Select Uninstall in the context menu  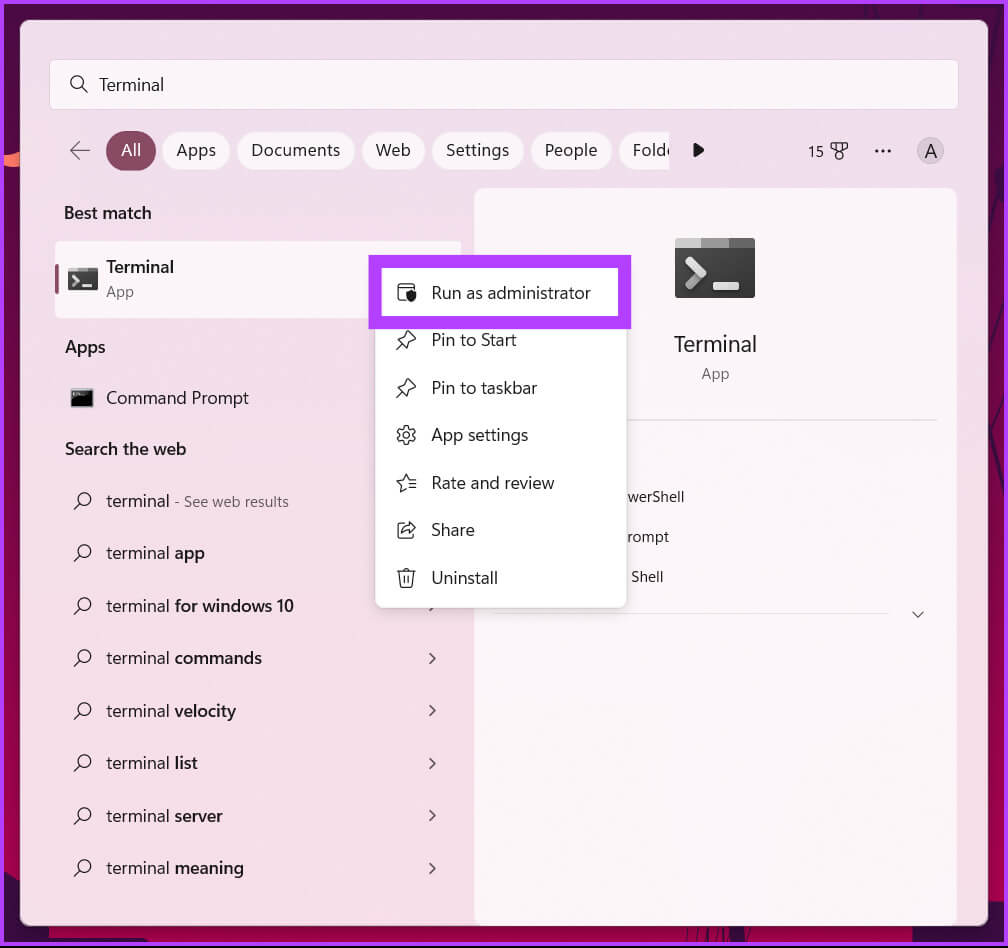pos(500,578)
